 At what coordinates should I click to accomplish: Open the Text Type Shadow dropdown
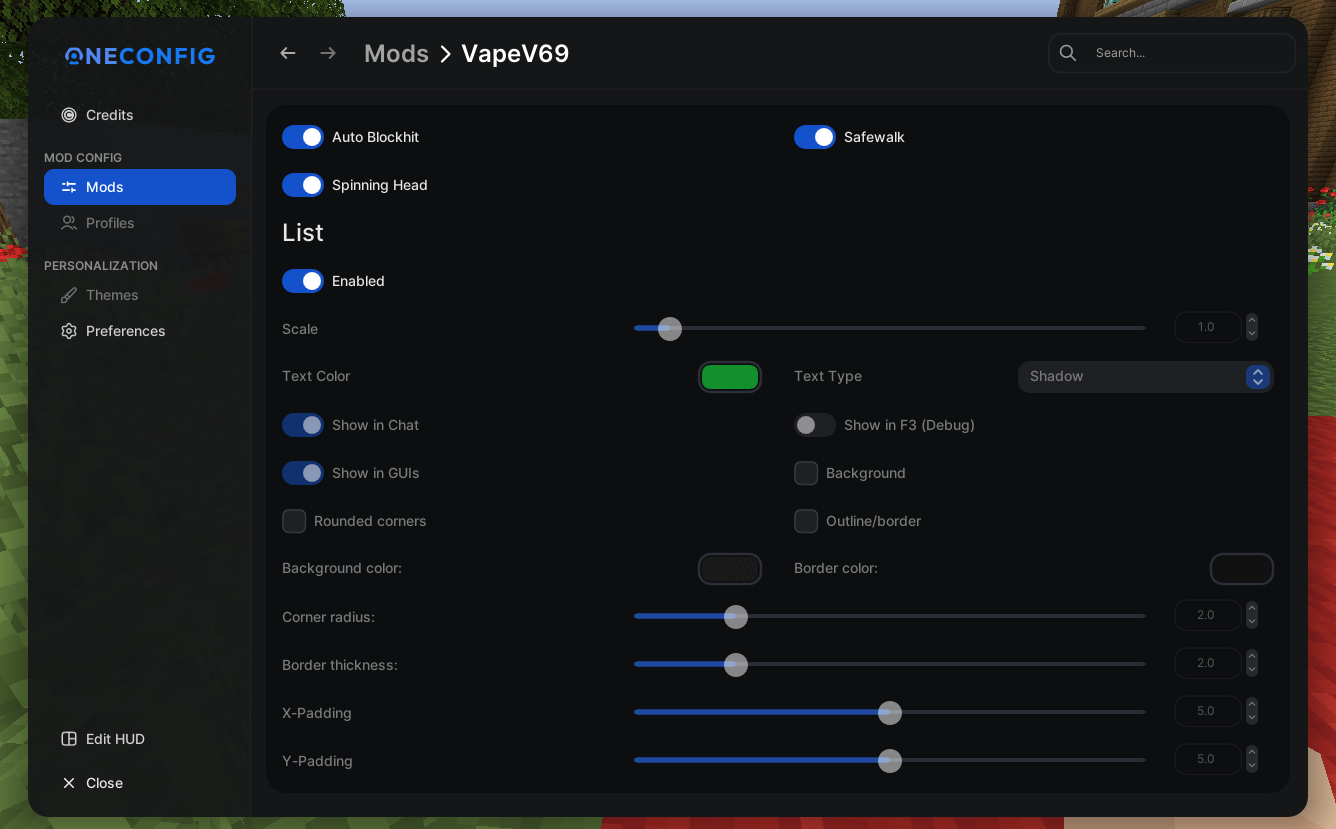1146,377
